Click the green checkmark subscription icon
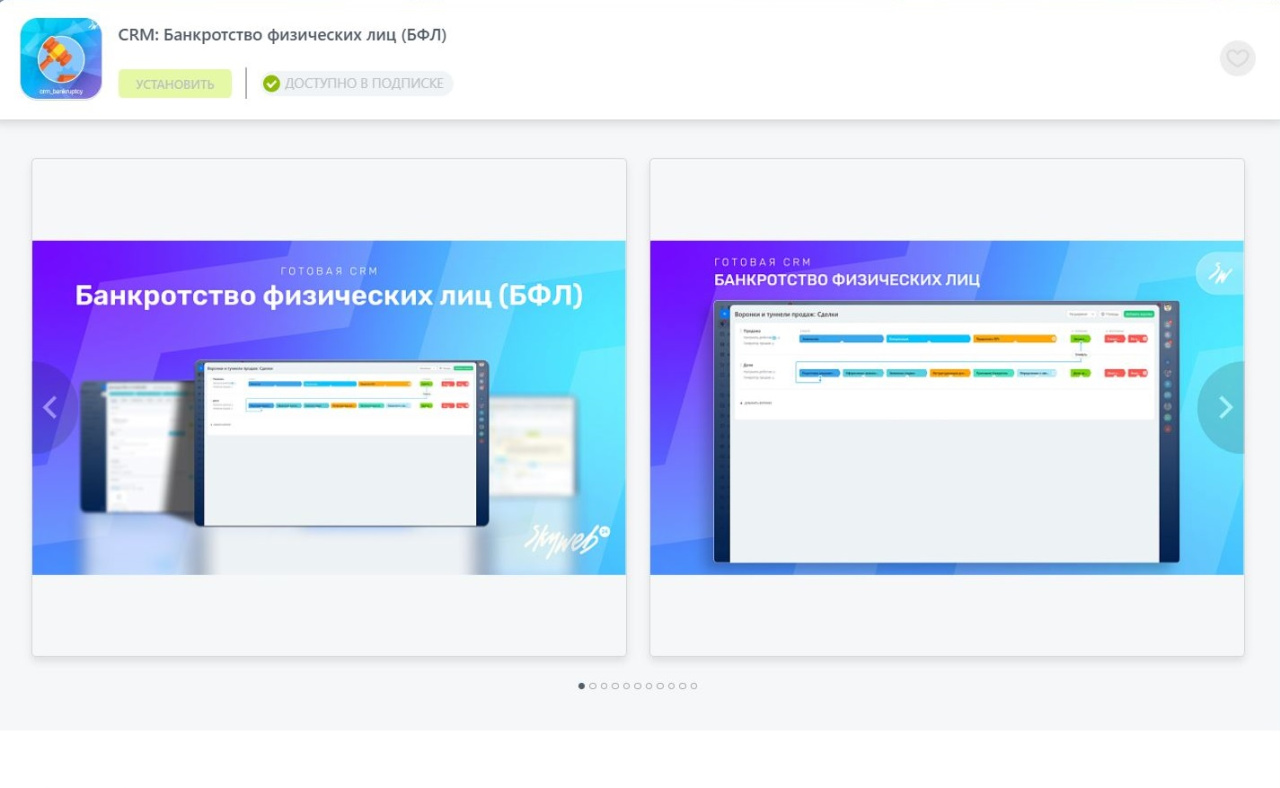This screenshot has width=1280, height=788. 271,84
